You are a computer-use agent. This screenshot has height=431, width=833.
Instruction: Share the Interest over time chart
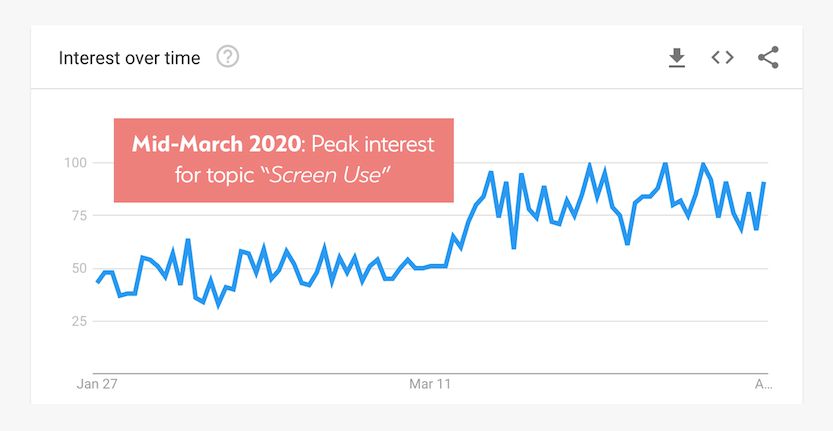tap(768, 58)
